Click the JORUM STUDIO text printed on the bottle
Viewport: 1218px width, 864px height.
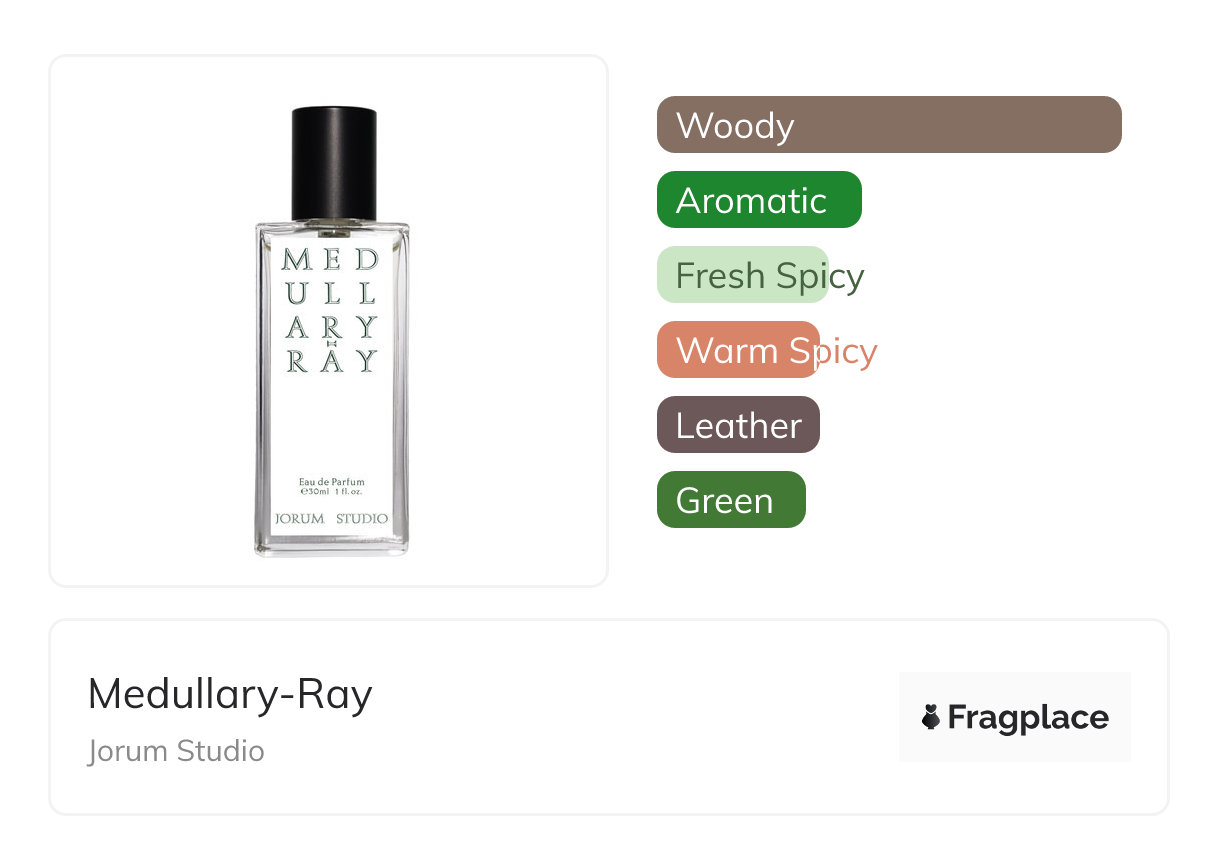pos(331,518)
